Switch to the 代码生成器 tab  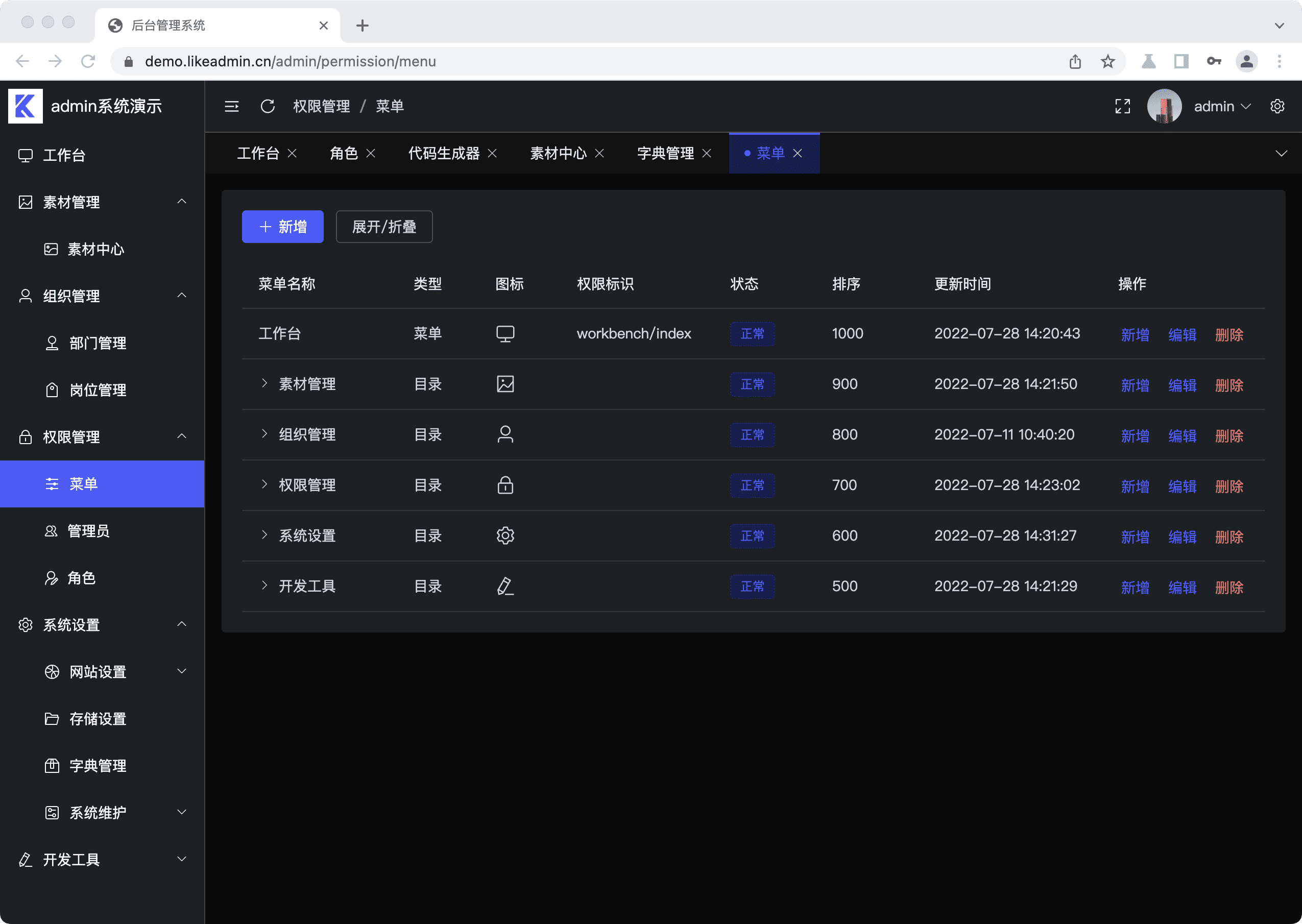point(444,153)
